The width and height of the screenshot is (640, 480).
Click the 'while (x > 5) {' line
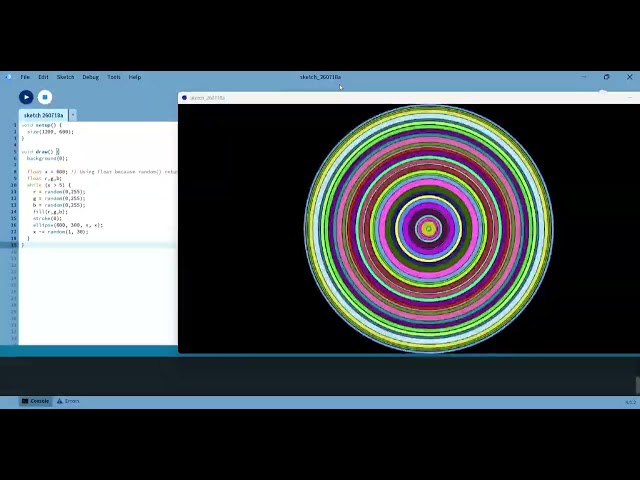click(x=49, y=185)
